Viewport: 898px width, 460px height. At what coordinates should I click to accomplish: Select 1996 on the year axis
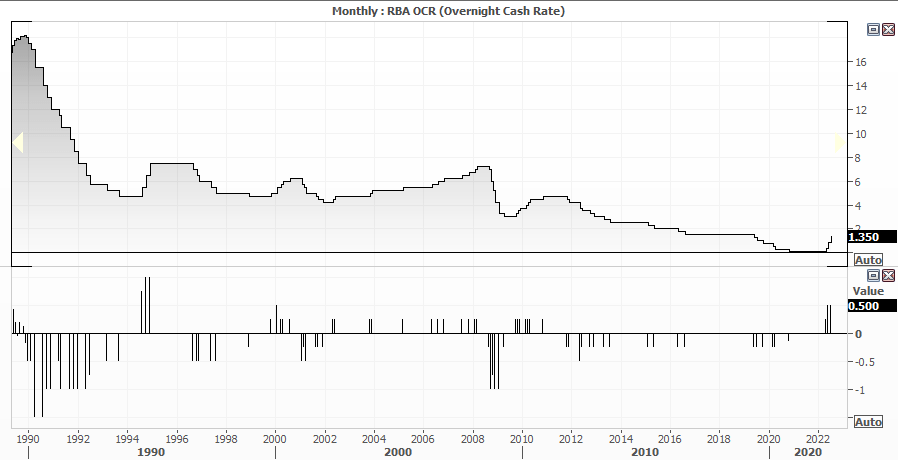(176, 439)
